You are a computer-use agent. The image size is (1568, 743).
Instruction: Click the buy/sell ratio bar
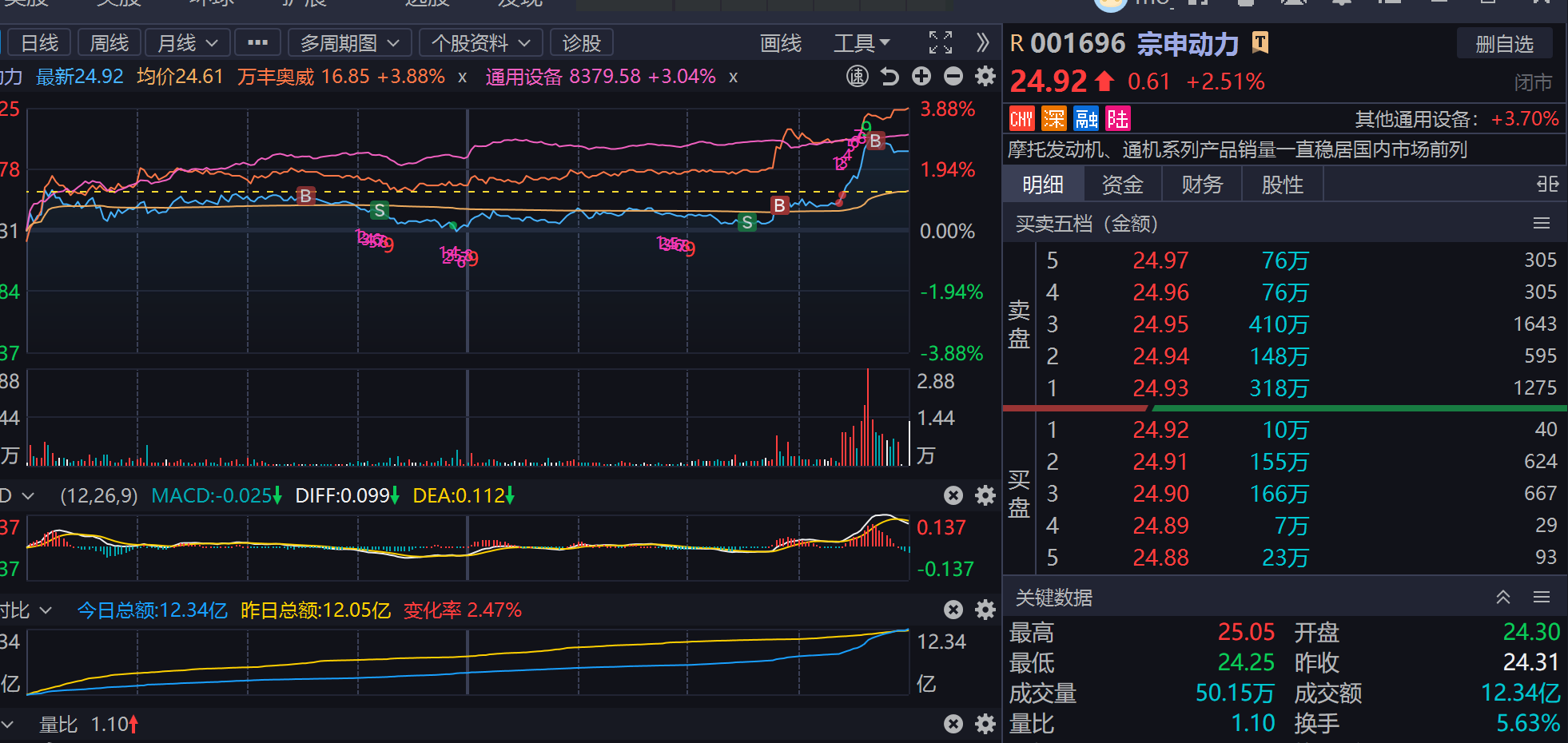point(1285,408)
